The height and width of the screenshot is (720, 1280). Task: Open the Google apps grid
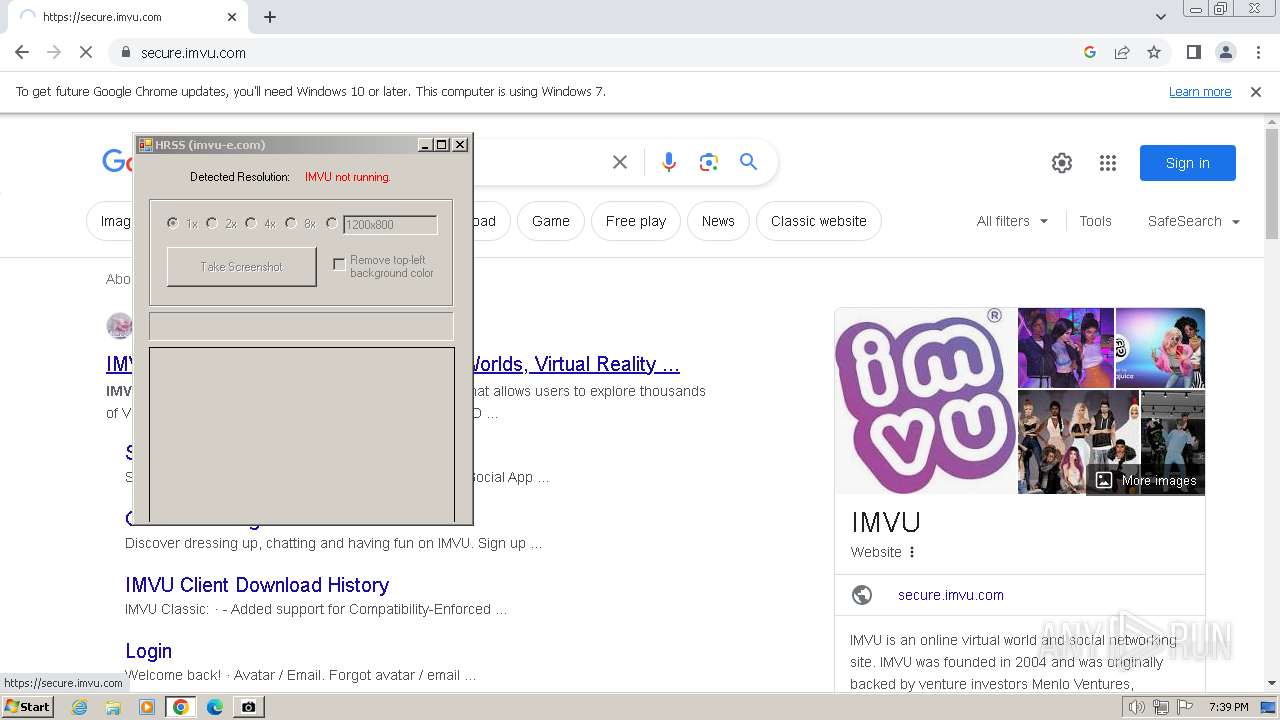(x=1107, y=163)
